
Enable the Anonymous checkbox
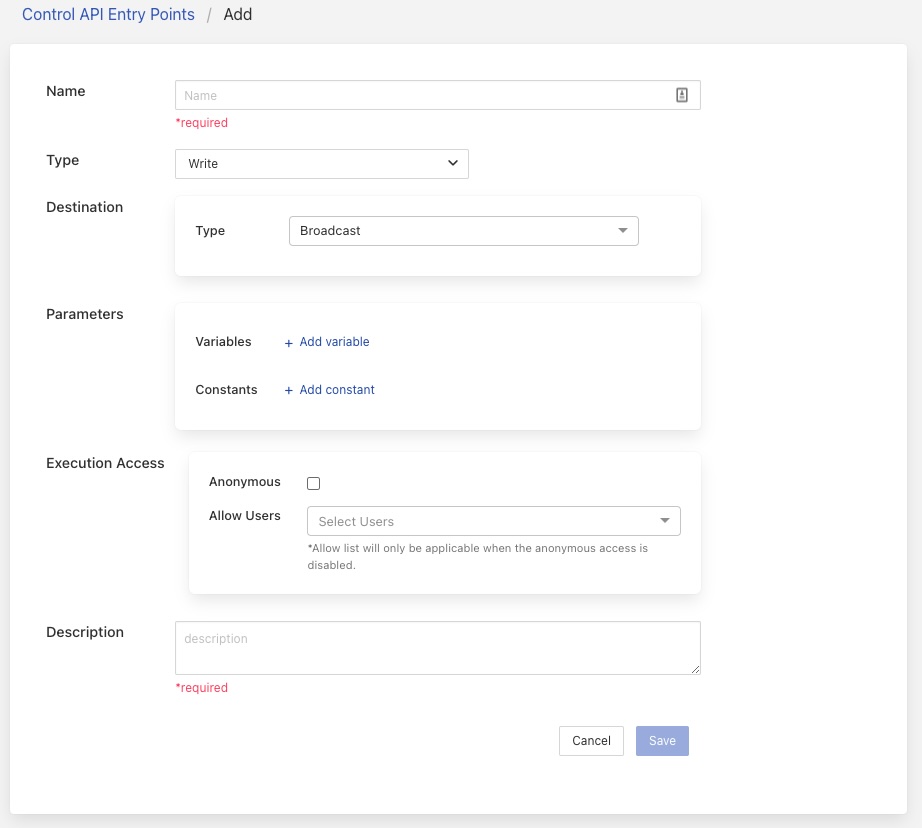(314, 483)
